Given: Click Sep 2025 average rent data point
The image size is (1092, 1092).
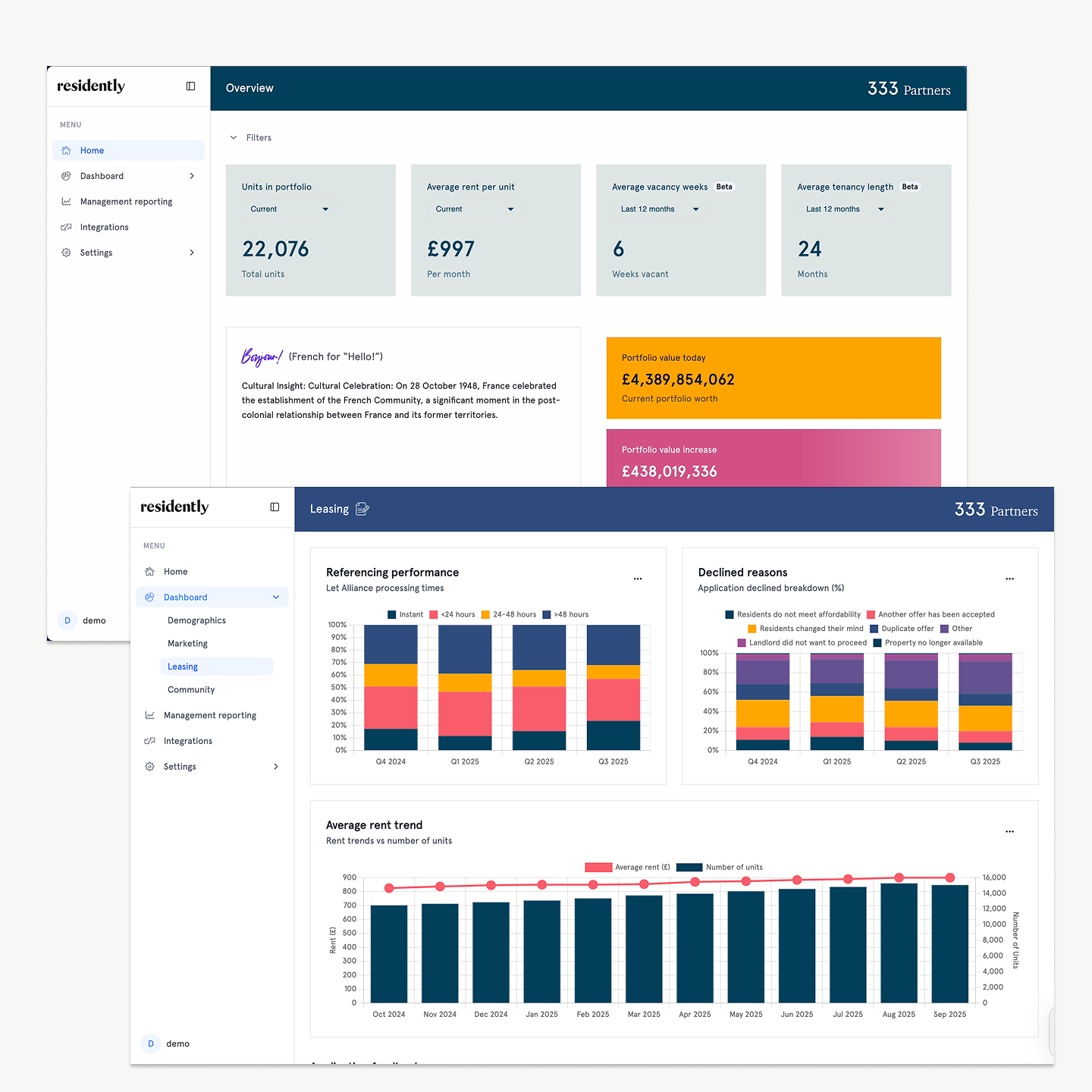Looking at the screenshot, I should point(950,877).
